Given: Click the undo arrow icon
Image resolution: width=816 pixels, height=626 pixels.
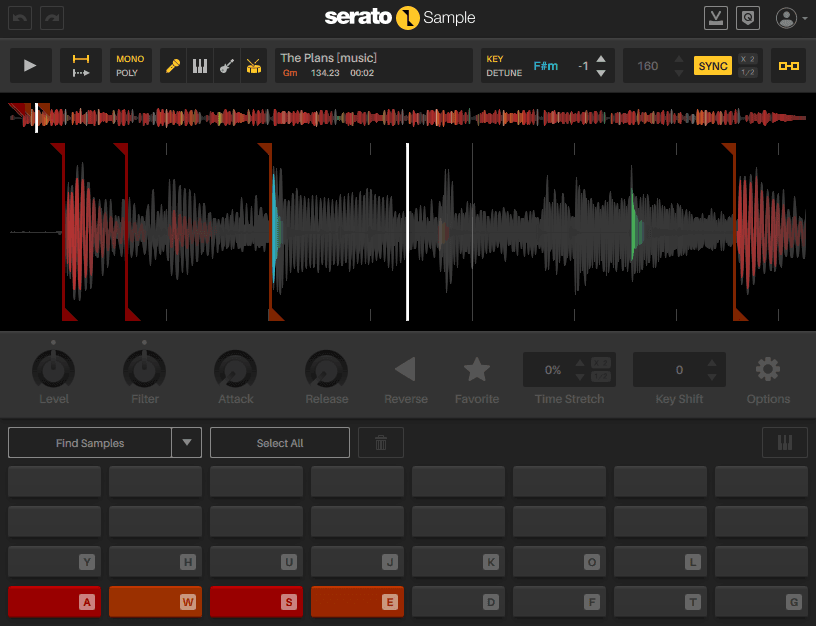Looking at the screenshot, I should pos(20,18).
